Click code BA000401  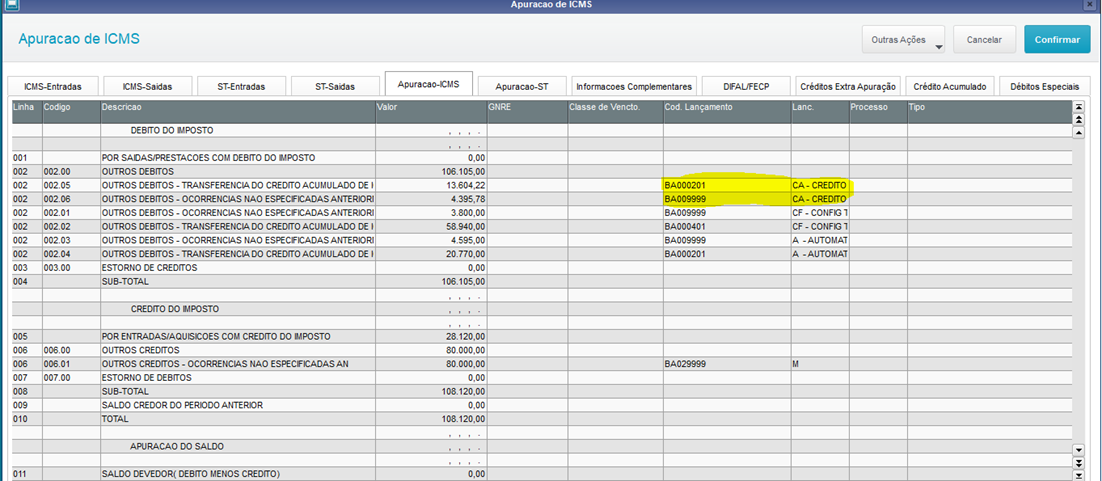coord(685,226)
